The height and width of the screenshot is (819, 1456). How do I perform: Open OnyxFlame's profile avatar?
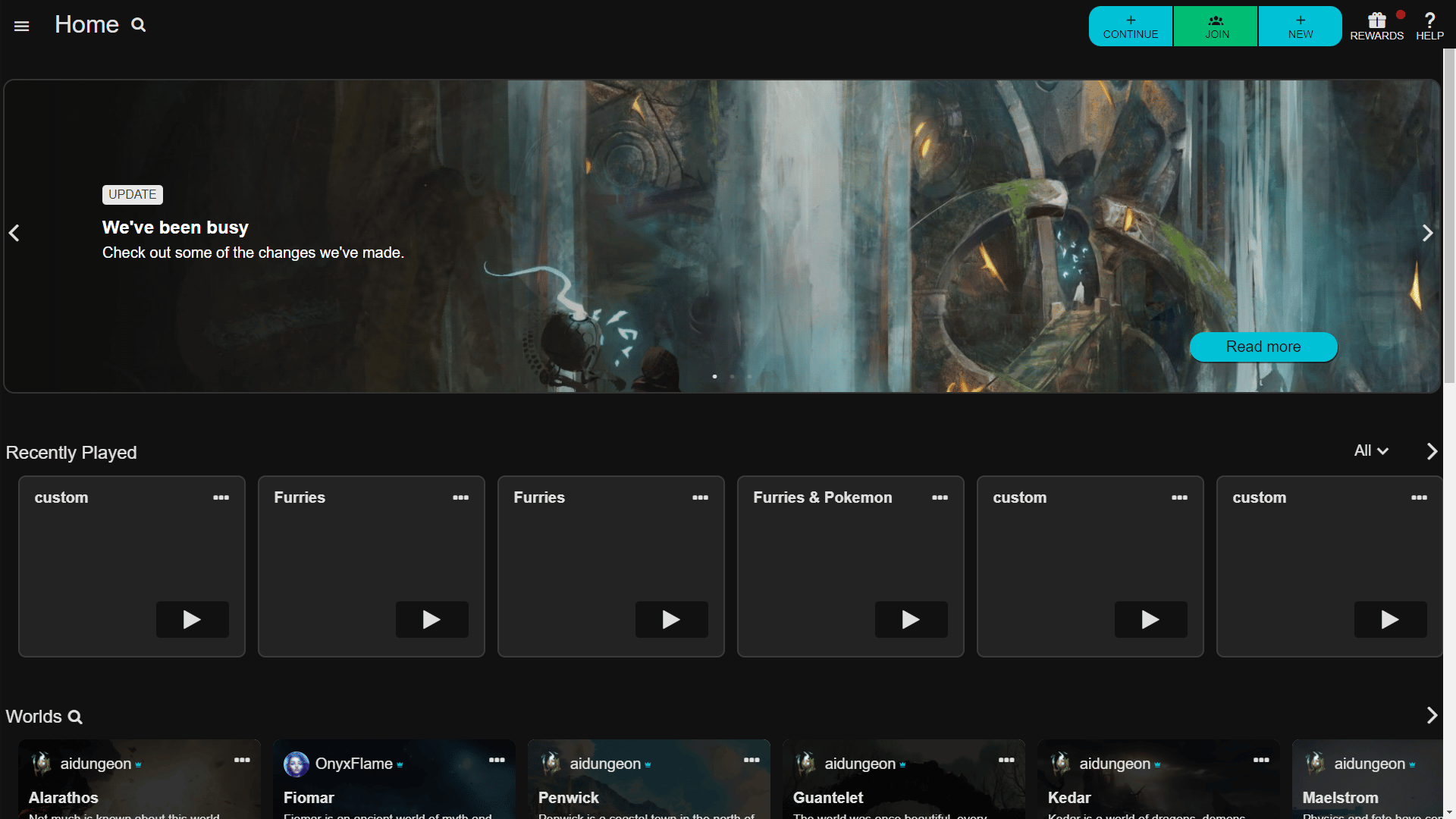[297, 764]
